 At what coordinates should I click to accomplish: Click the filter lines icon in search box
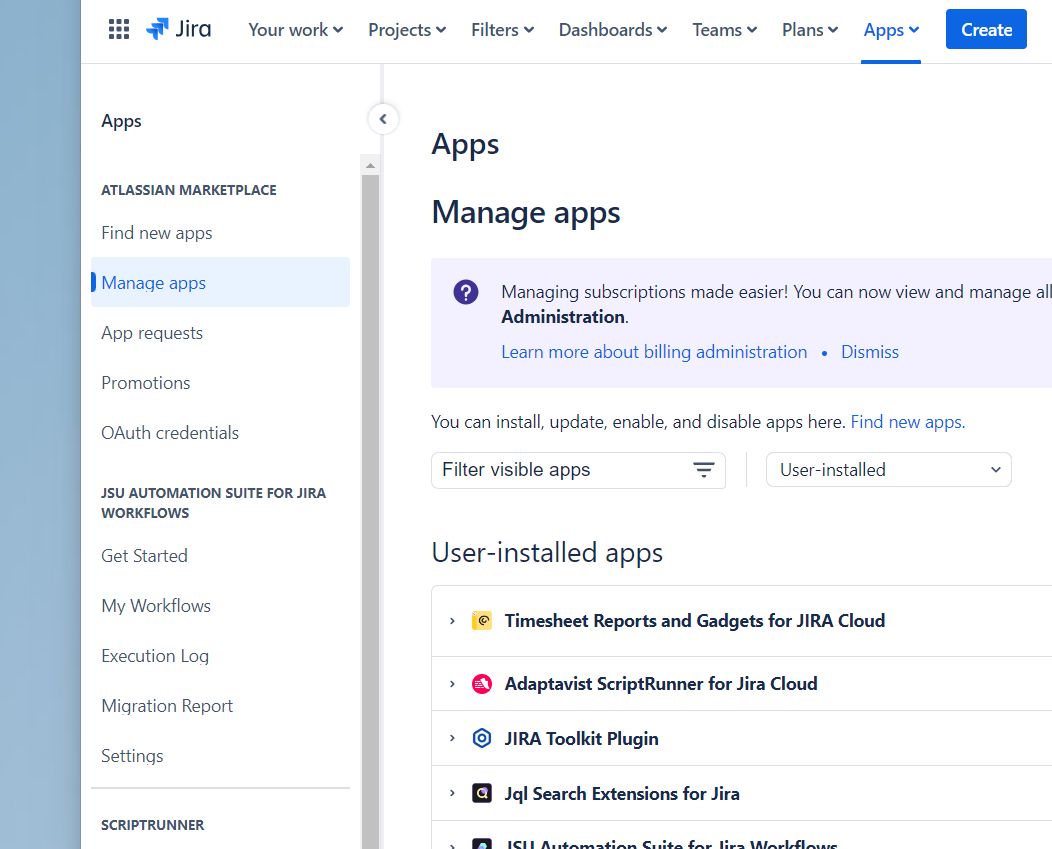[704, 470]
